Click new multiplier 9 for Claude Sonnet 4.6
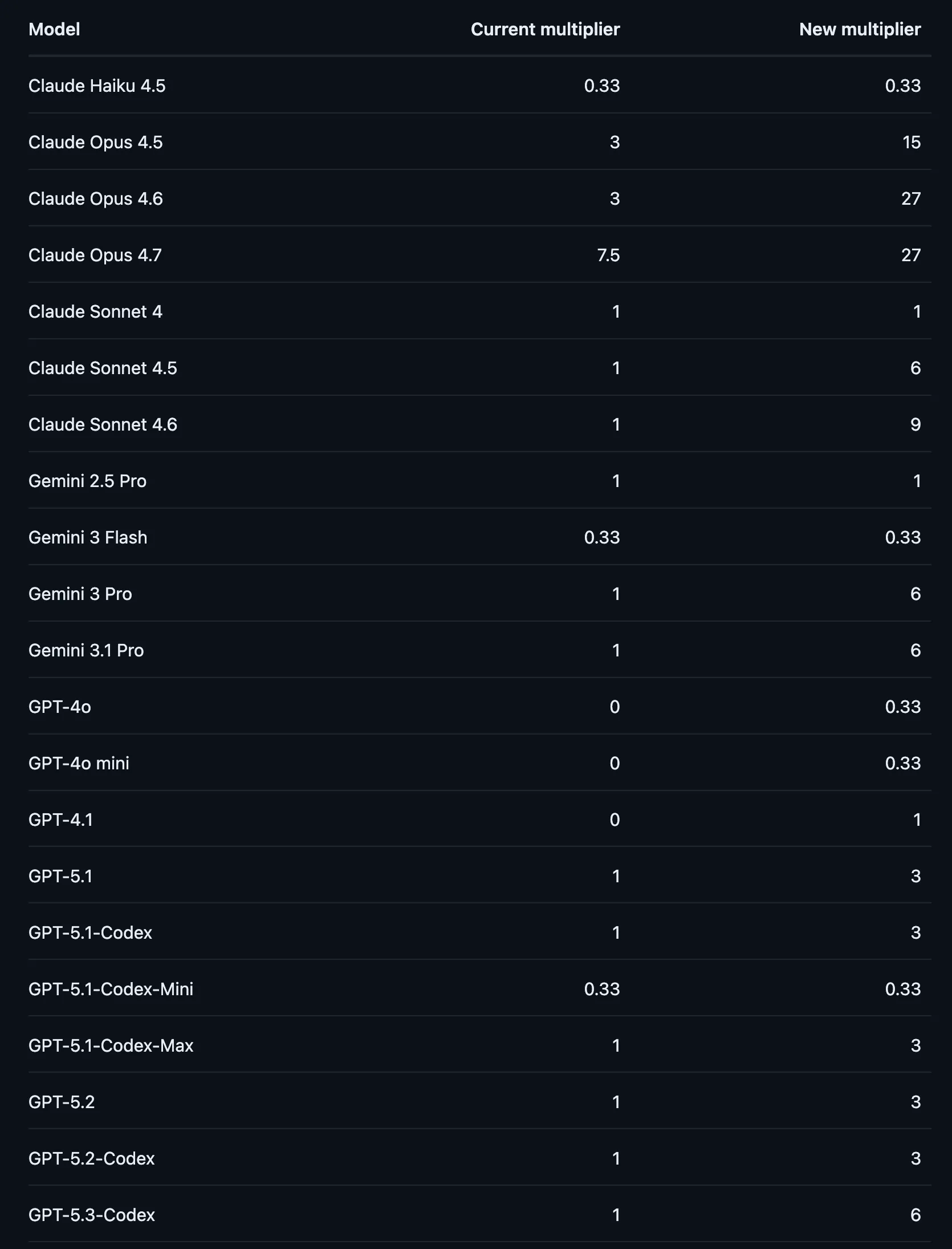The height and width of the screenshot is (1249, 952). pos(915,424)
